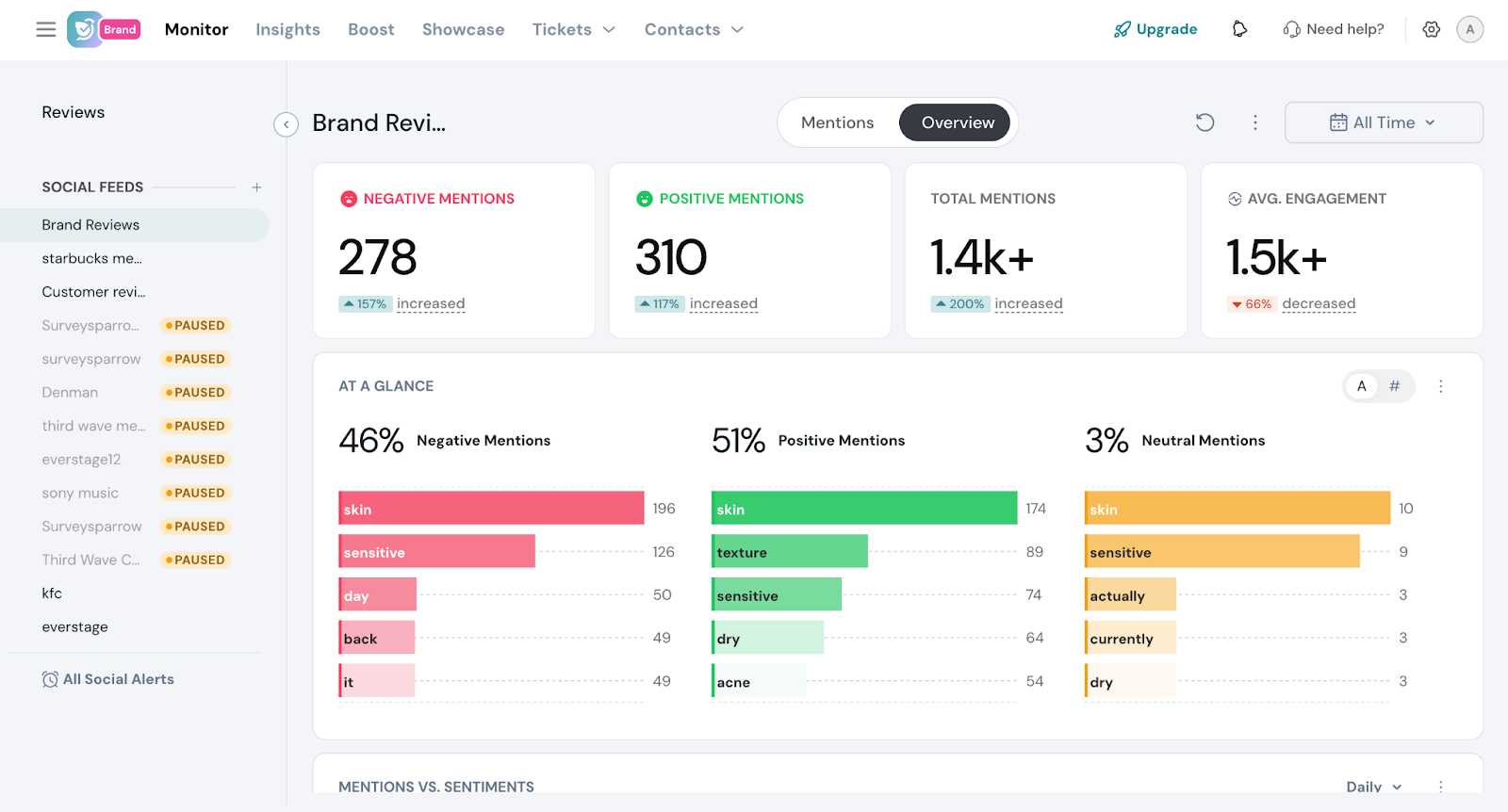Toggle At a Glance to A text mode
Image resolution: width=1508 pixels, height=812 pixels.
point(1361,386)
